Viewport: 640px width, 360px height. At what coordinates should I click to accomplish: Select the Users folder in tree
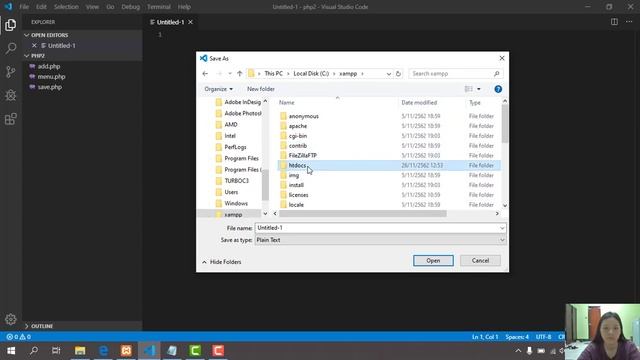tap(231, 192)
